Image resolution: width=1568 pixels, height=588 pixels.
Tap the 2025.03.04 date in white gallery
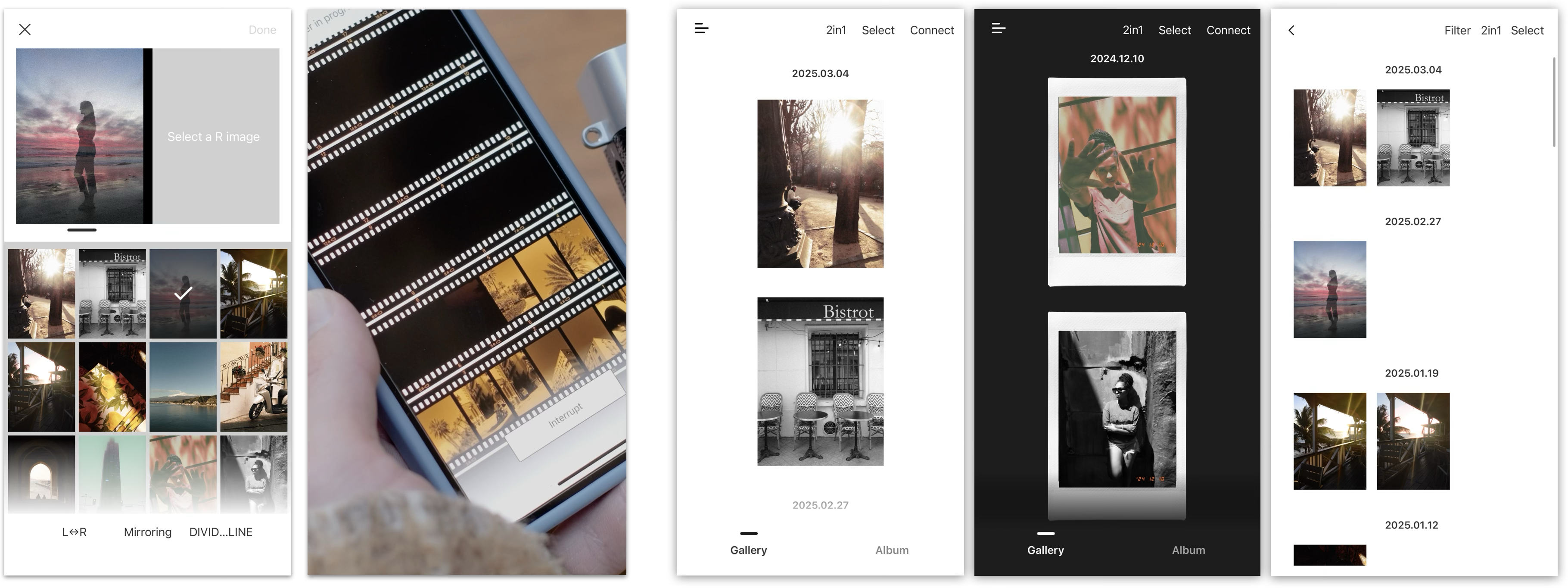point(820,73)
